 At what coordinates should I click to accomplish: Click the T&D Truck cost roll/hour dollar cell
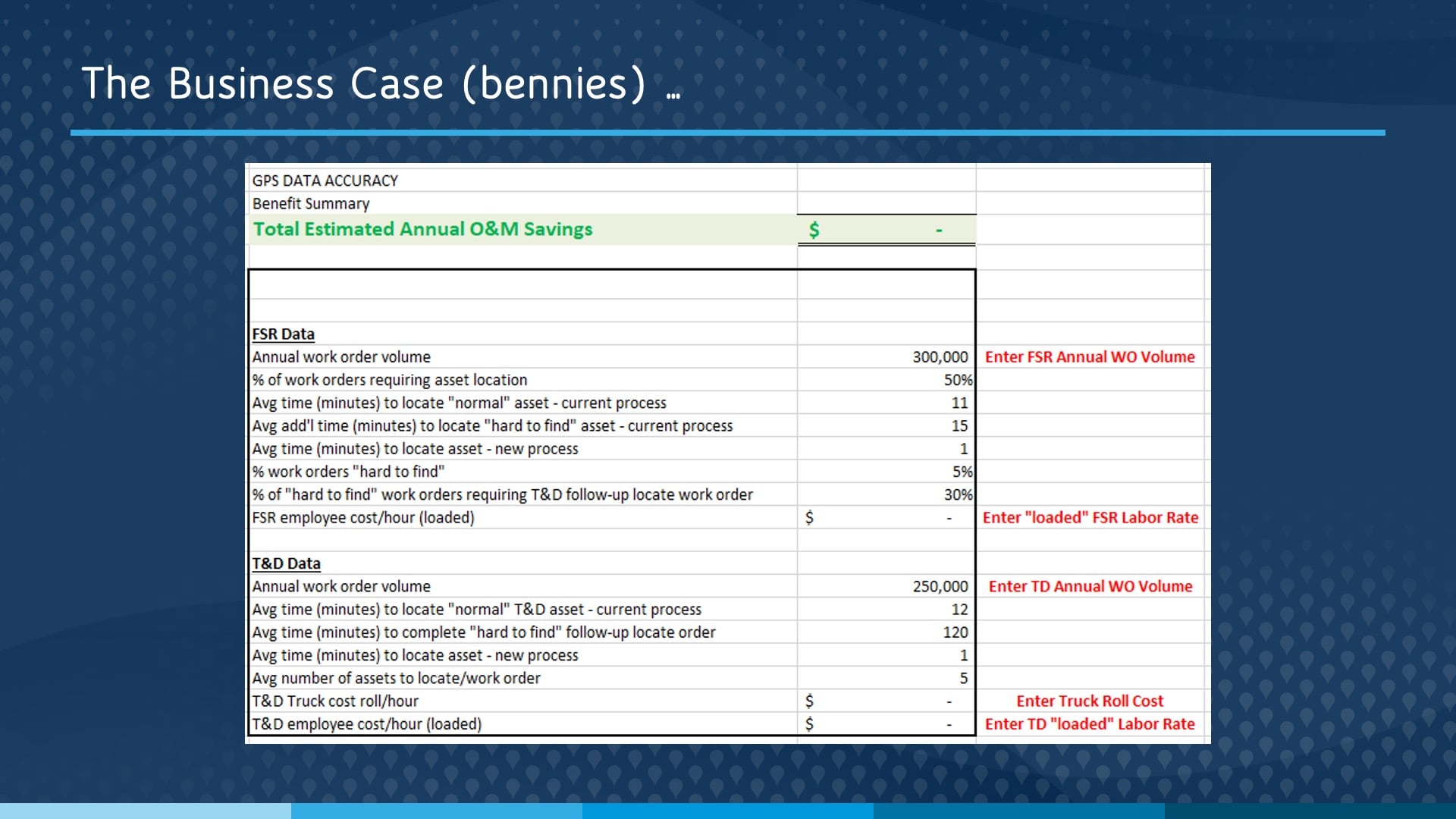886,701
